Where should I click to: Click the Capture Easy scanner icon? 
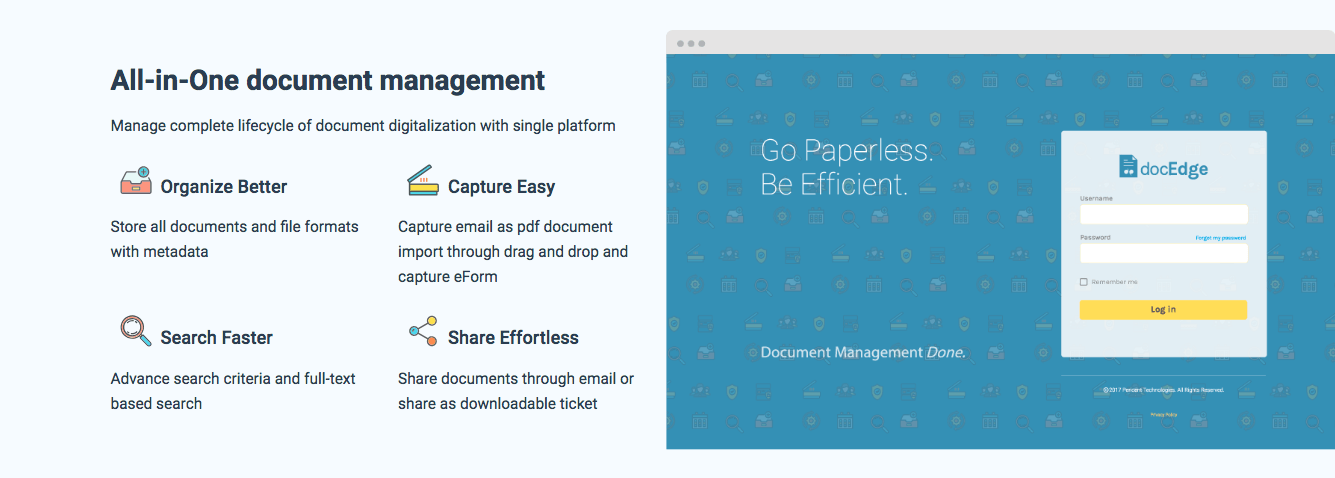pos(423,182)
